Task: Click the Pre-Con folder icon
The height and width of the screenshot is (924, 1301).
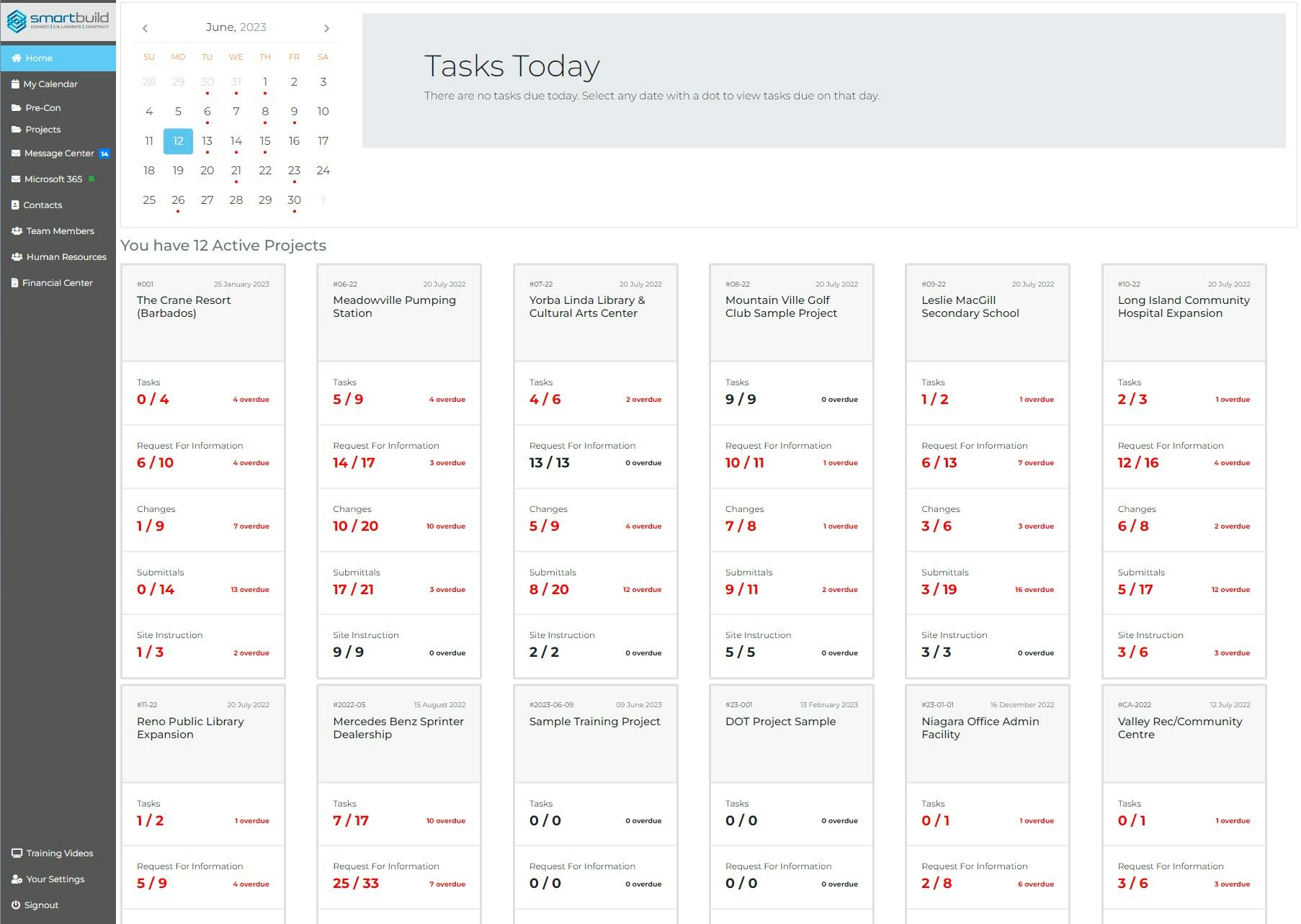Action: (15, 107)
